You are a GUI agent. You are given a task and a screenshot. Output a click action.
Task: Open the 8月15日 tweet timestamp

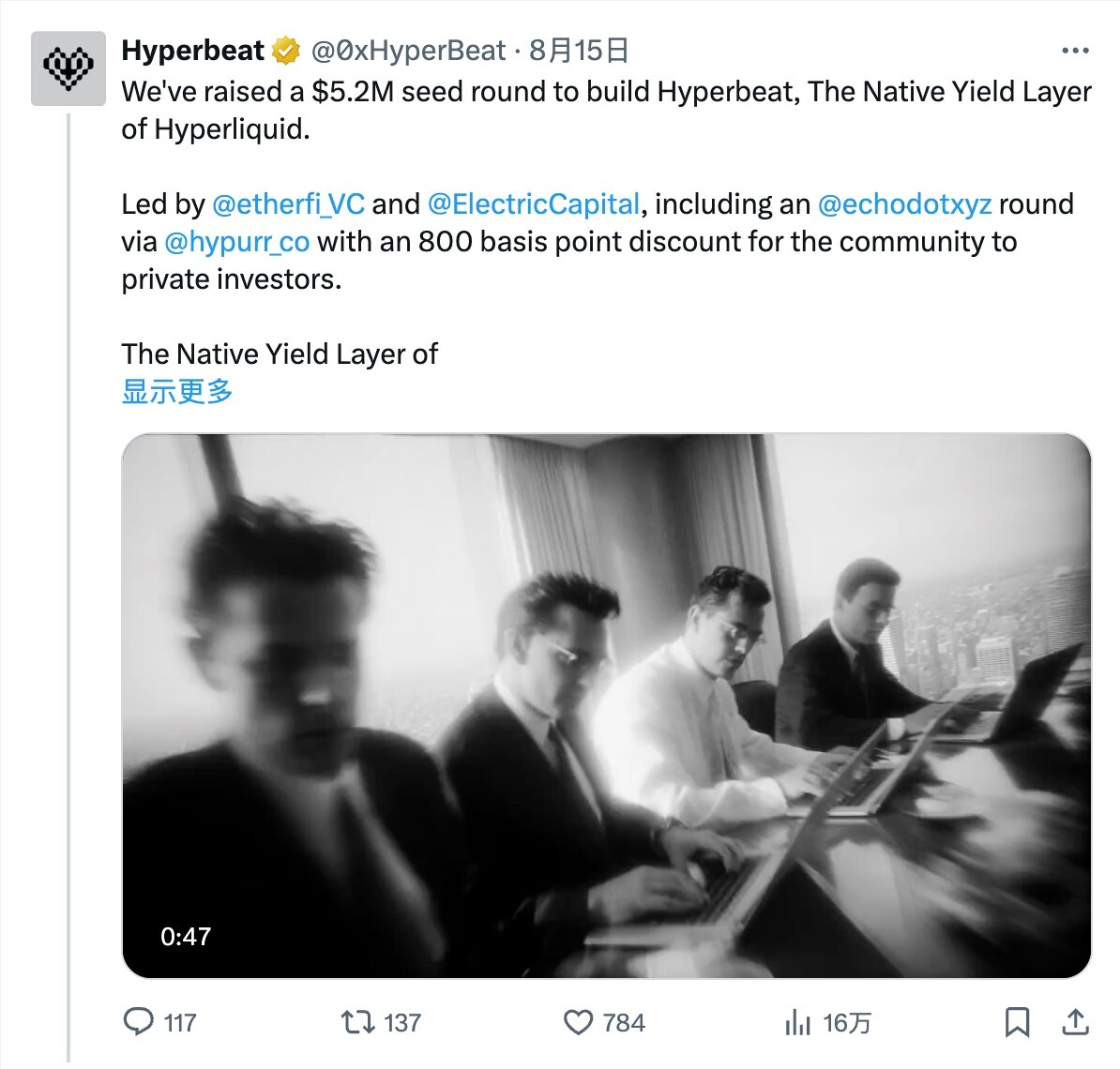579,51
